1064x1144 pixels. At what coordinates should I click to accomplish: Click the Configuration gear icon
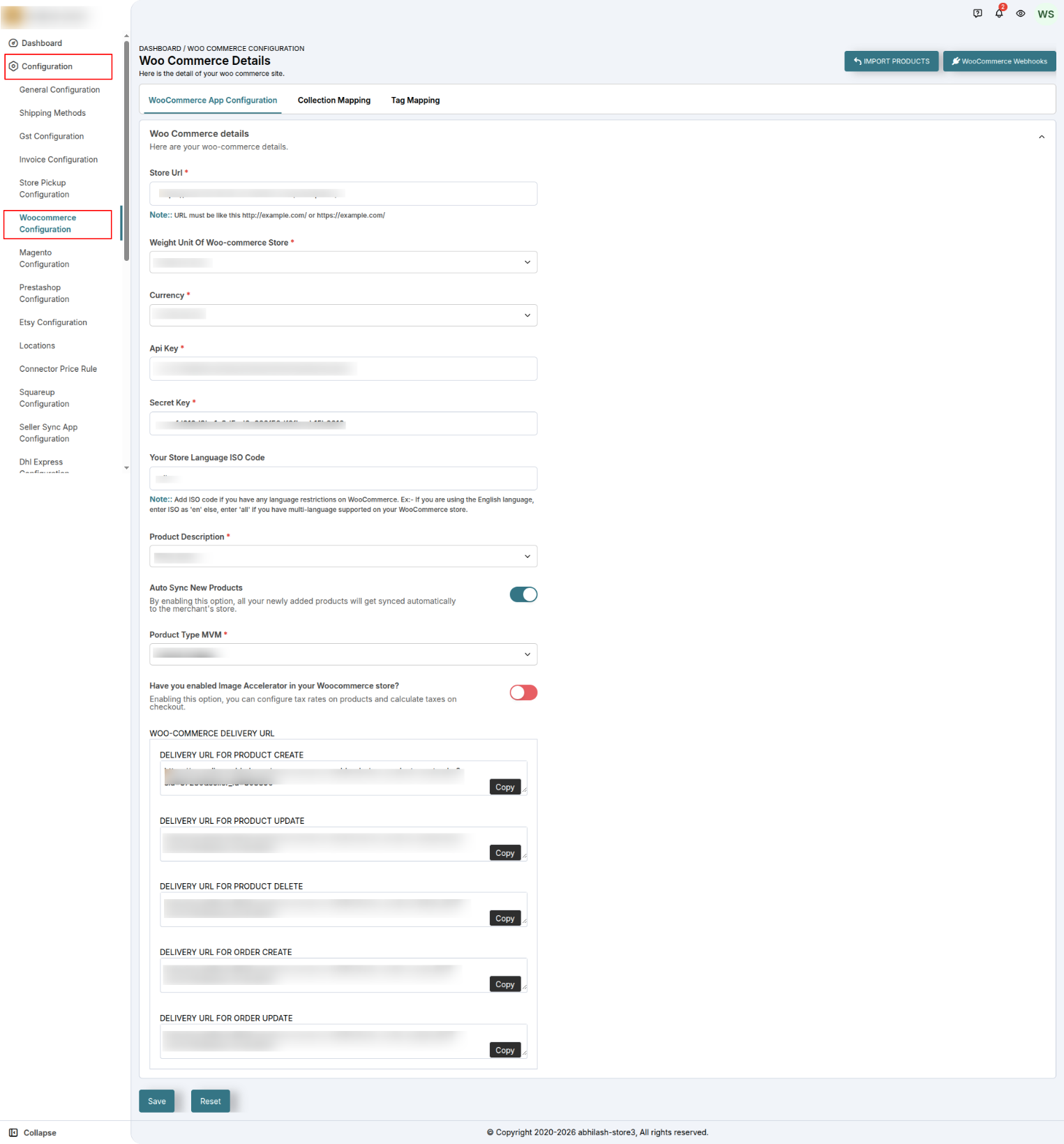13,66
